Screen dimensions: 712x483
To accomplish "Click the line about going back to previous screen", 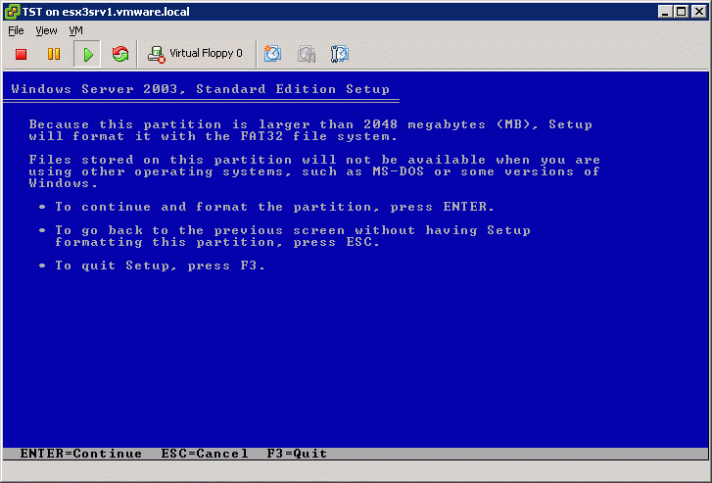I will coord(293,236).
